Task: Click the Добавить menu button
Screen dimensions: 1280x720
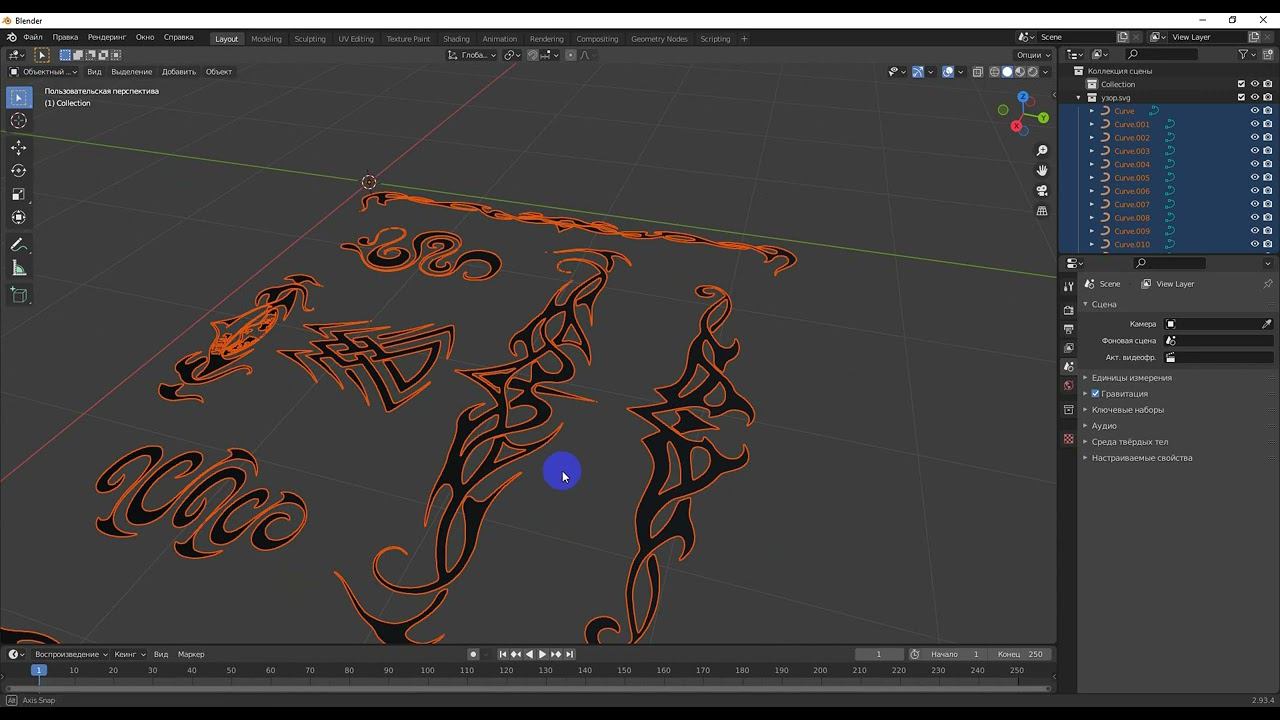Action: click(x=179, y=72)
